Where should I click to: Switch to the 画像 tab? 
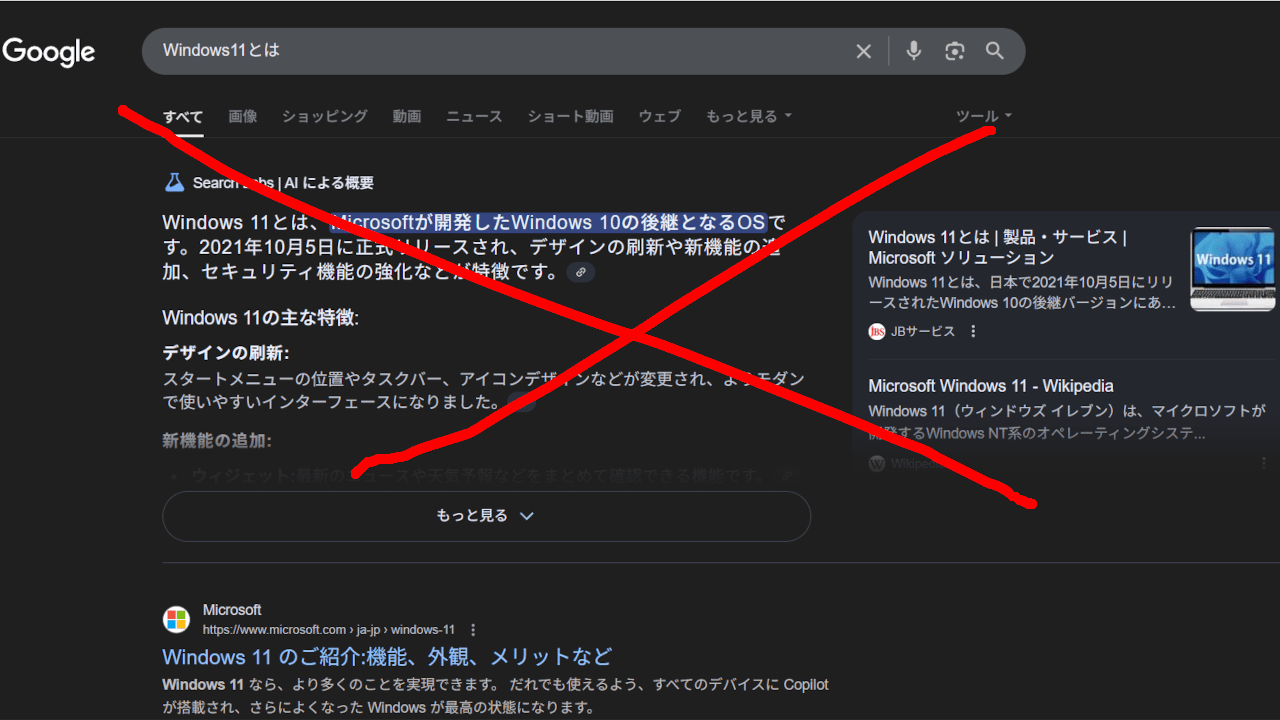pos(243,116)
